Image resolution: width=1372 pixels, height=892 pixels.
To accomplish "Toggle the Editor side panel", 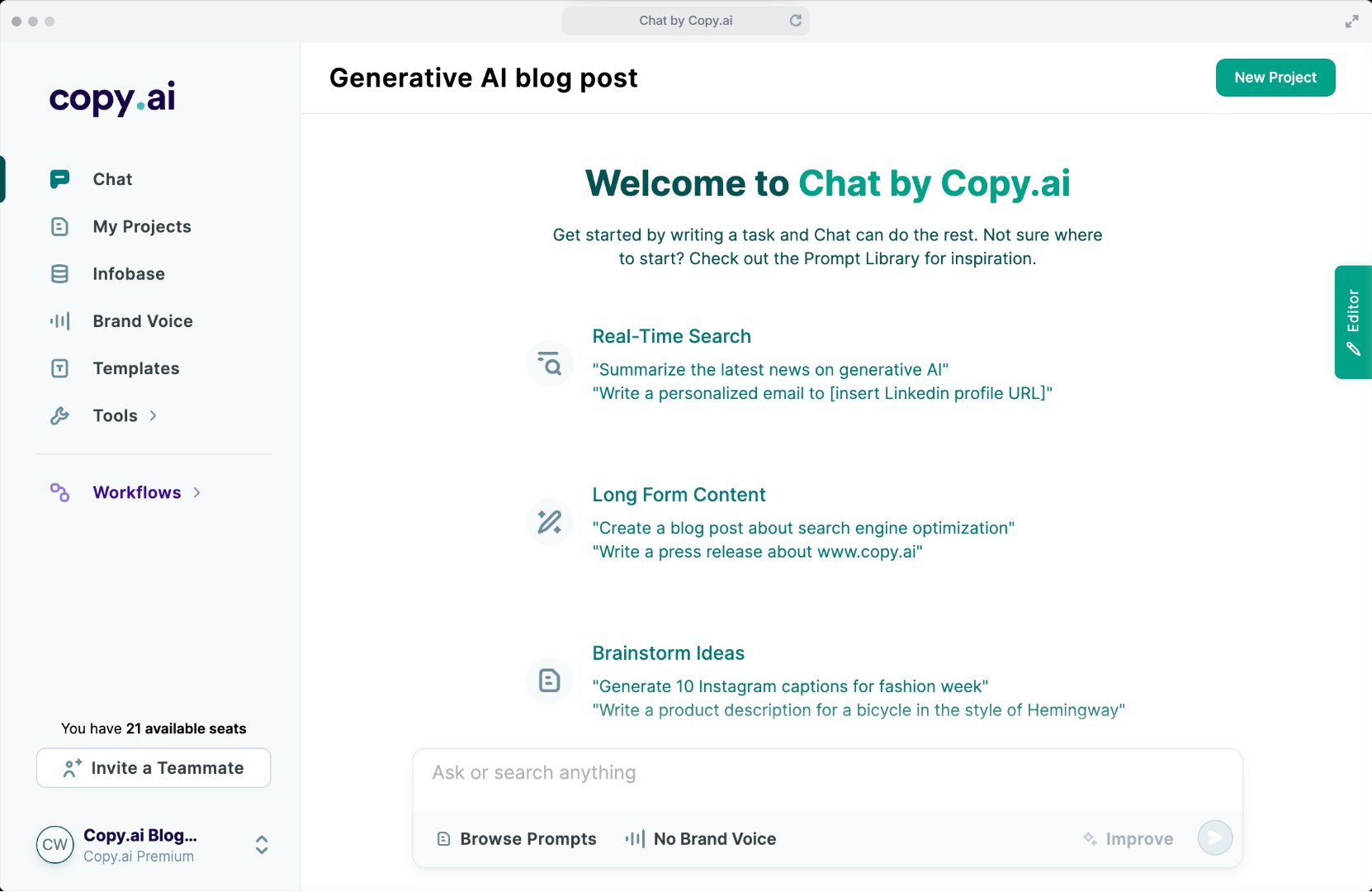I will (1353, 322).
